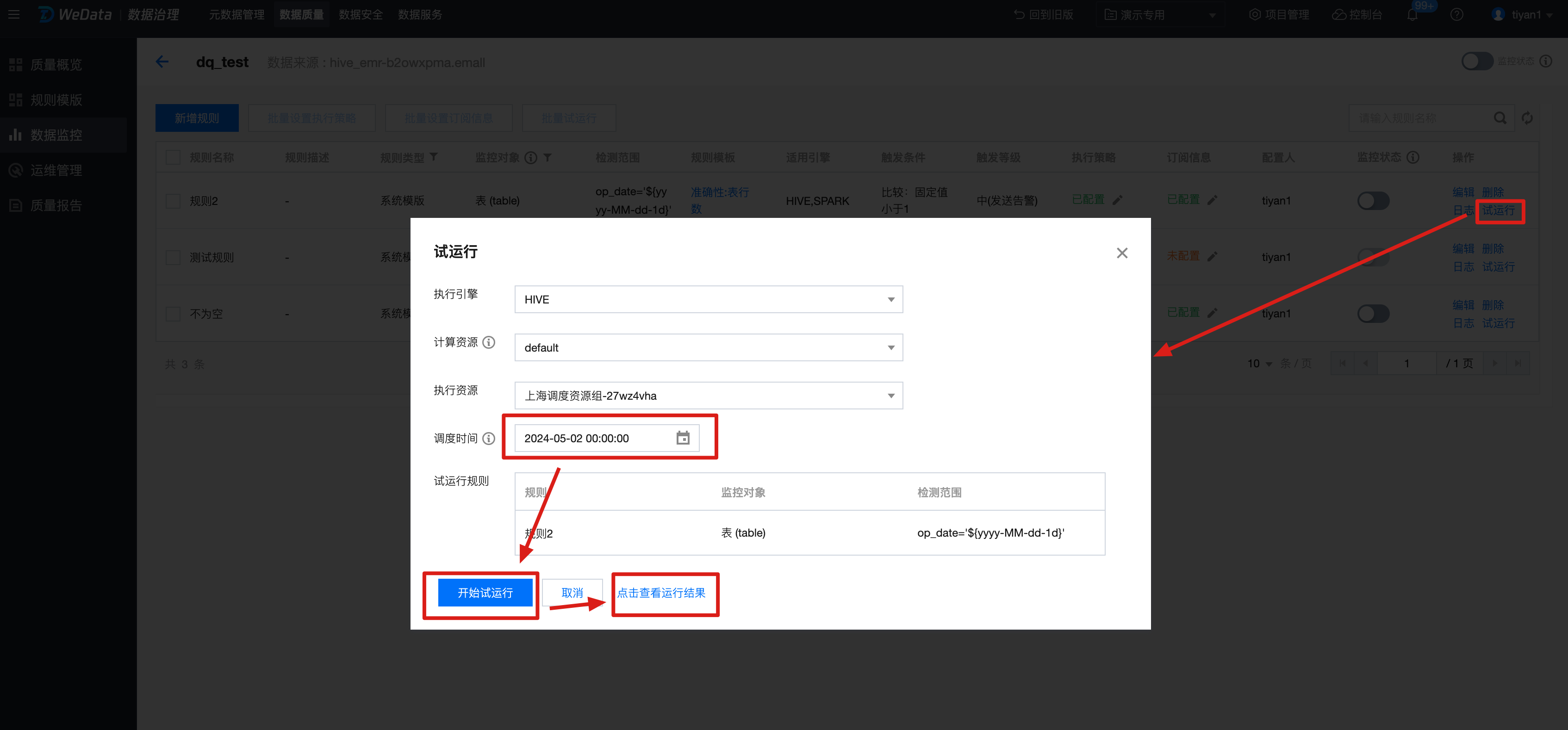The width and height of the screenshot is (1568, 730).
Task: Click the 开始试运行 button
Action: point(485,593)
